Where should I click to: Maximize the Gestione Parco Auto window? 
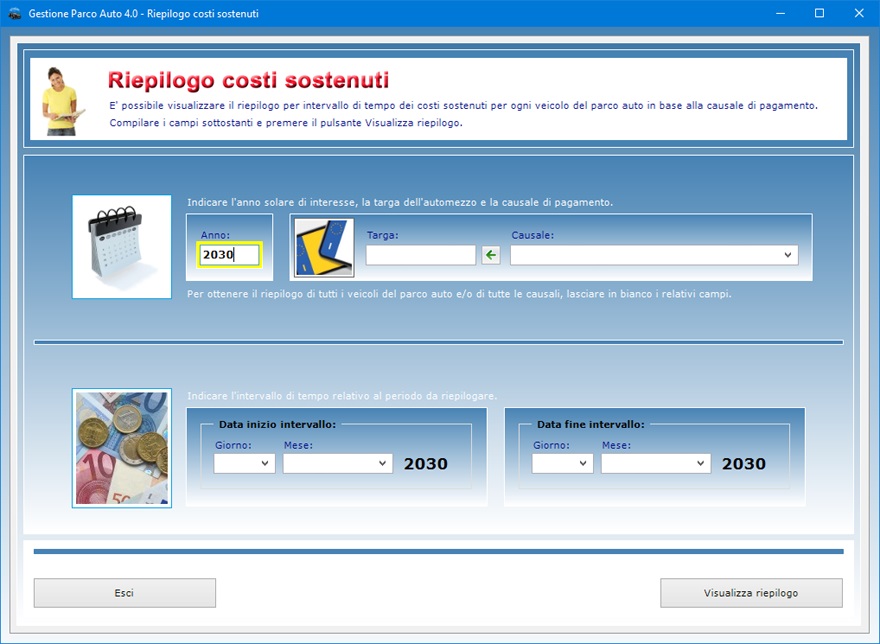(x=819, y=13)
